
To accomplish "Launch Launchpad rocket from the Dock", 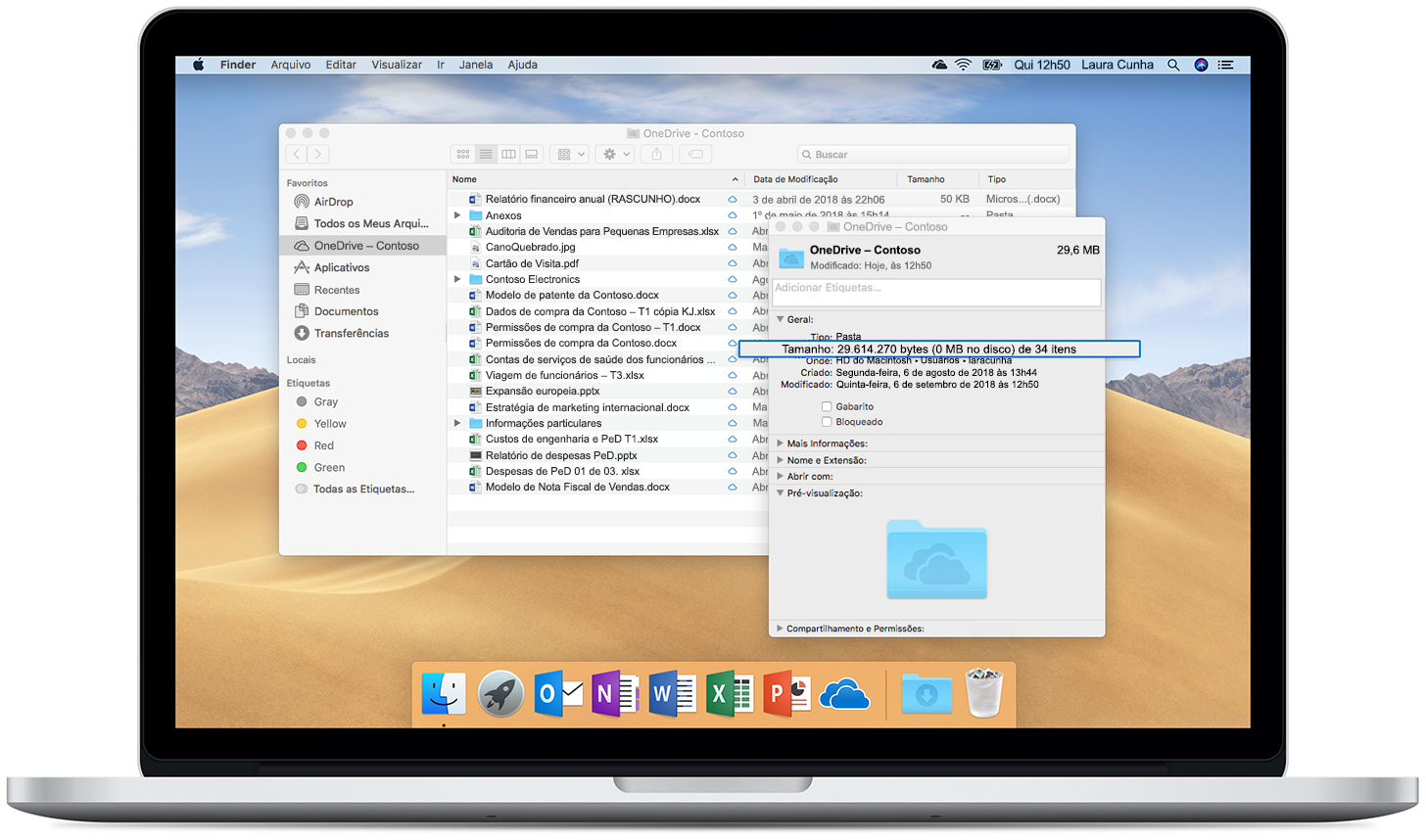I will [500, 694].
